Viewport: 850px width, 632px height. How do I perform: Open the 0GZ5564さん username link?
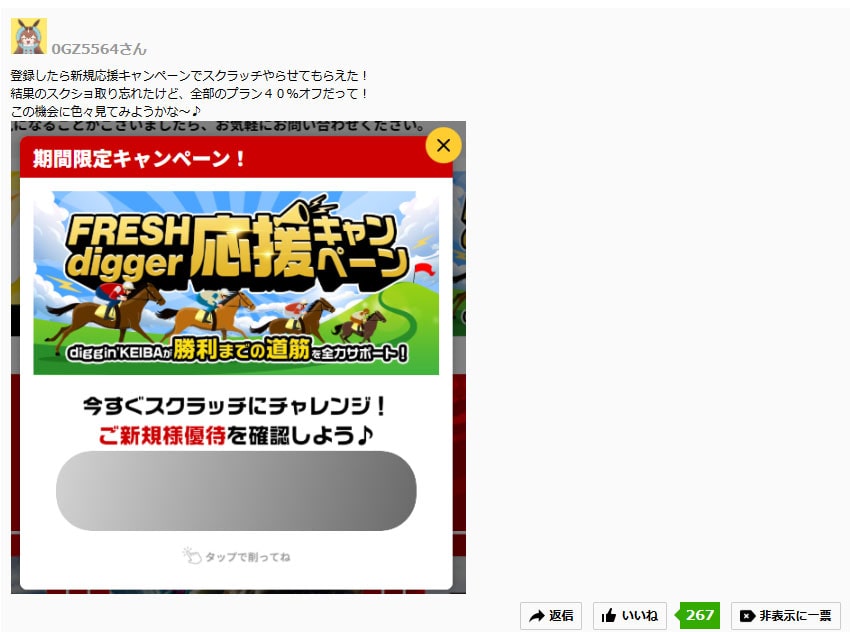point(99,49)
